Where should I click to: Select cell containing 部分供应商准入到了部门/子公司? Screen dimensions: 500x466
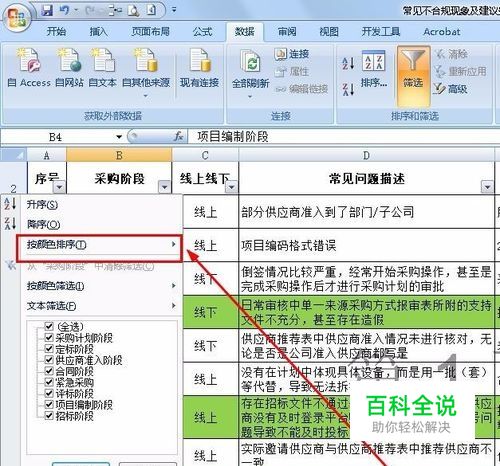coord(367,212)
